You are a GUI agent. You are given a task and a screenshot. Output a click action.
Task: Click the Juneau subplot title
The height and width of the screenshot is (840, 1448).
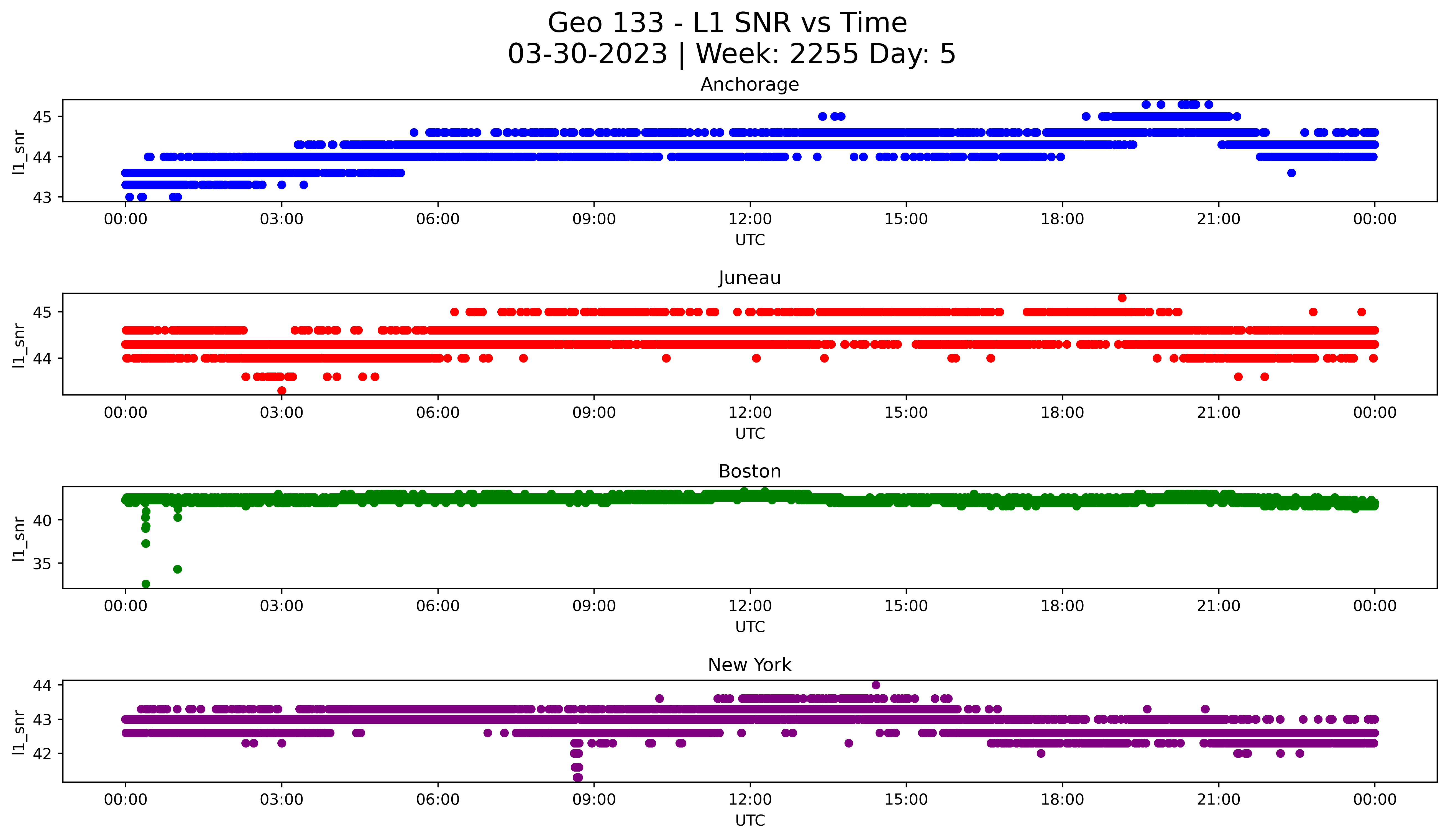[749, 278]
